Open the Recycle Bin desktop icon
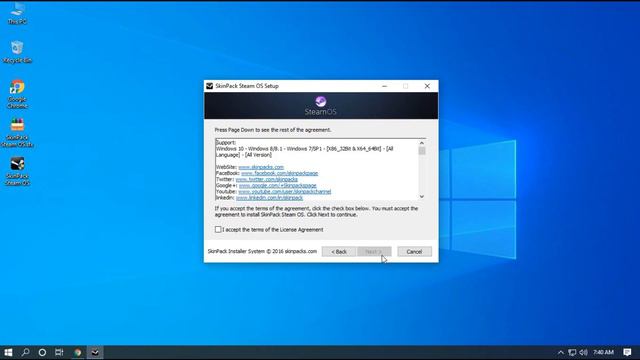The height and width of the screenshot is (360, 640). coord(17,52)
